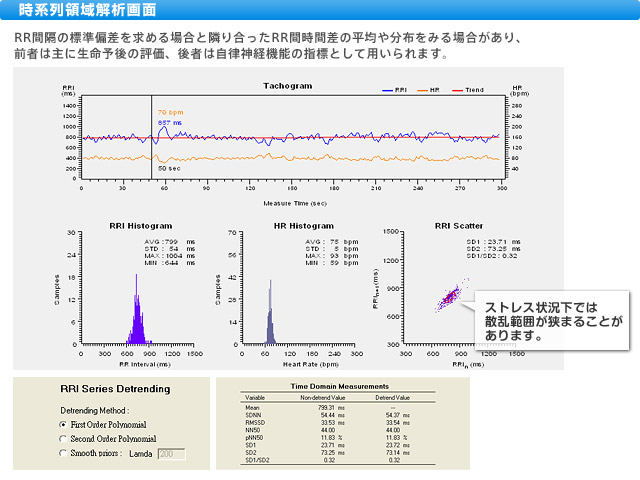
Task: Click the NN50 row label
Action: pyautogui.click(x=253, y=430)
